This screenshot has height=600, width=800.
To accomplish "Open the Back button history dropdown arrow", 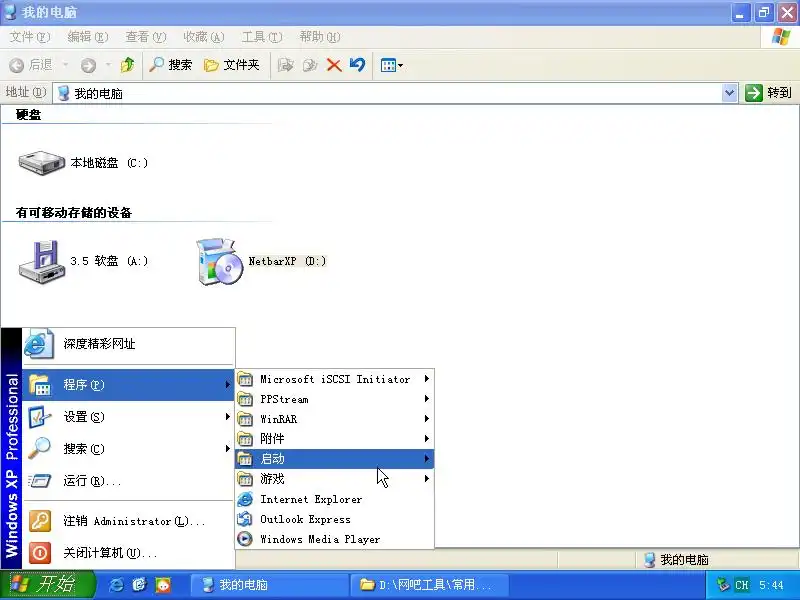I will click(65, 65).
